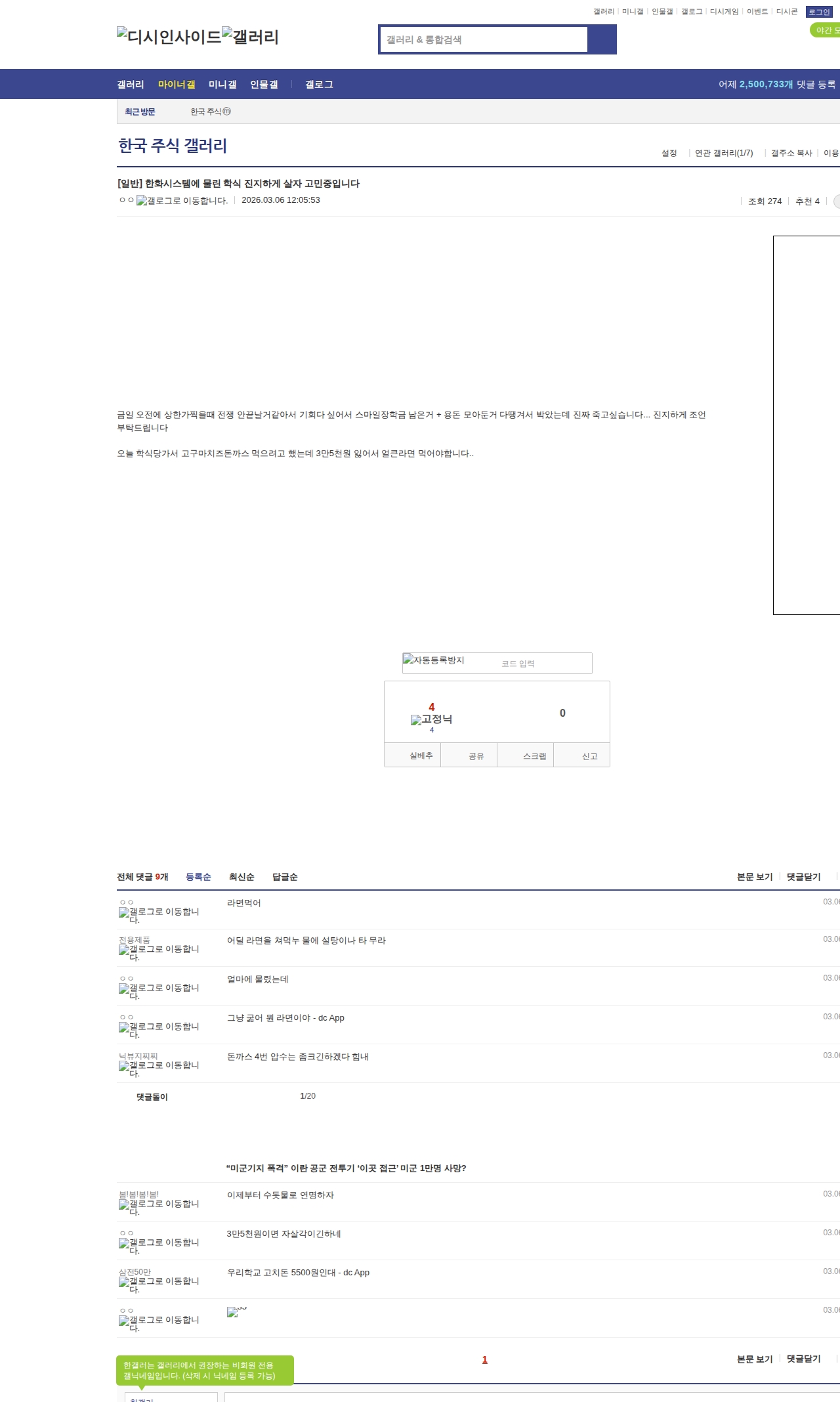Click the nickname 전용제품
Screen dimensions: 840x1402
(x=134, y=940)
